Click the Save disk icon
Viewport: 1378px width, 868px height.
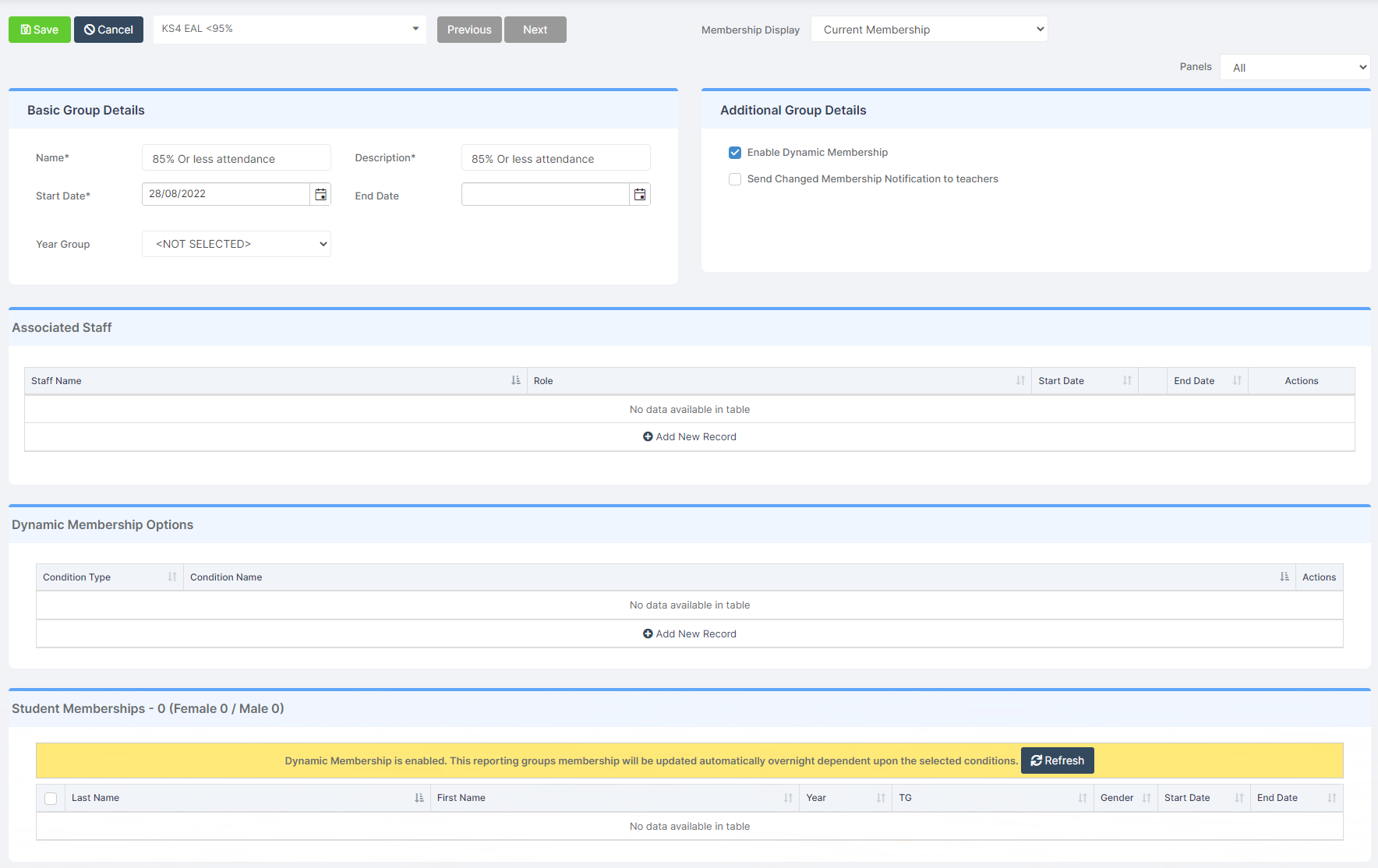(x=26, y=29)
